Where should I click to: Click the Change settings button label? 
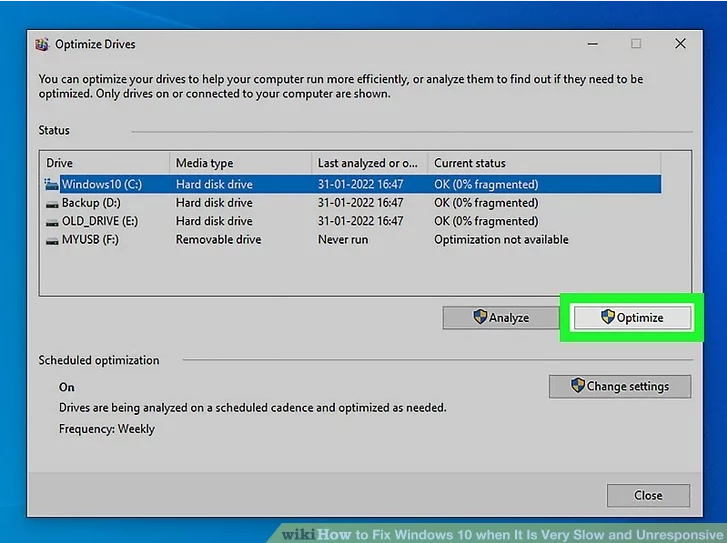click(x=627, y=386)
